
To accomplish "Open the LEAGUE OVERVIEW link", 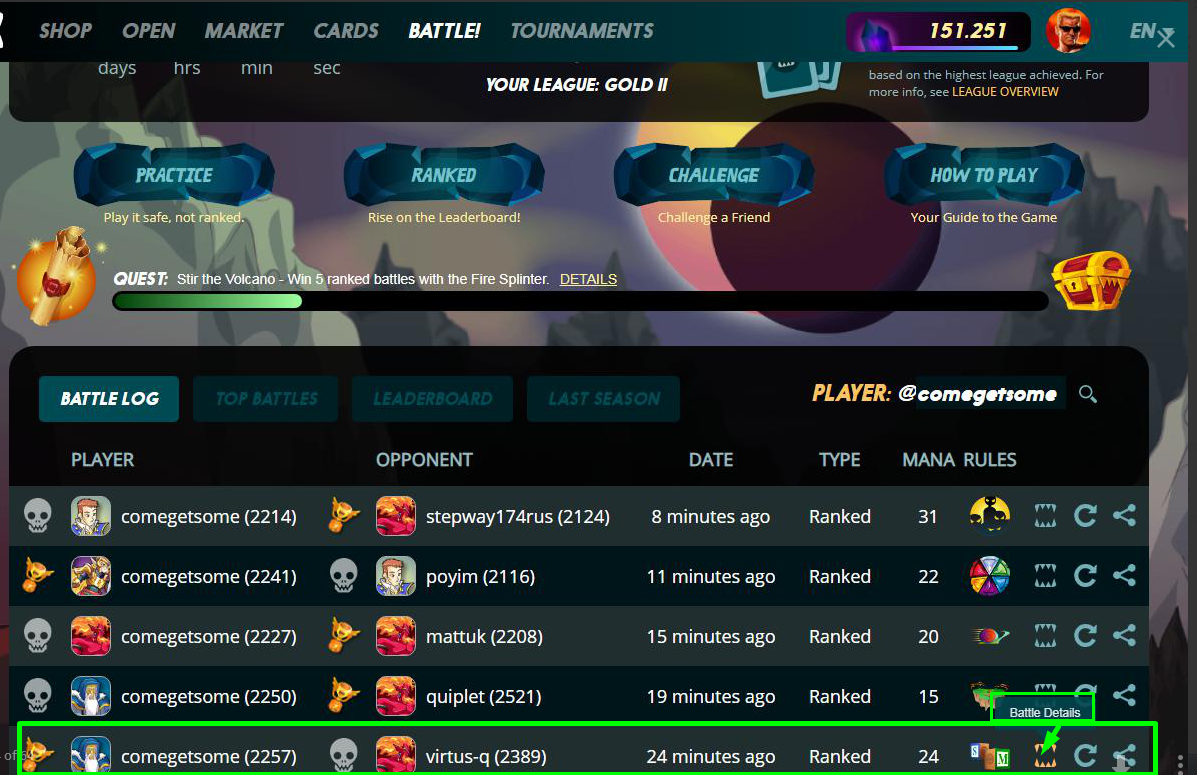I will click(x=1005, y=92).
